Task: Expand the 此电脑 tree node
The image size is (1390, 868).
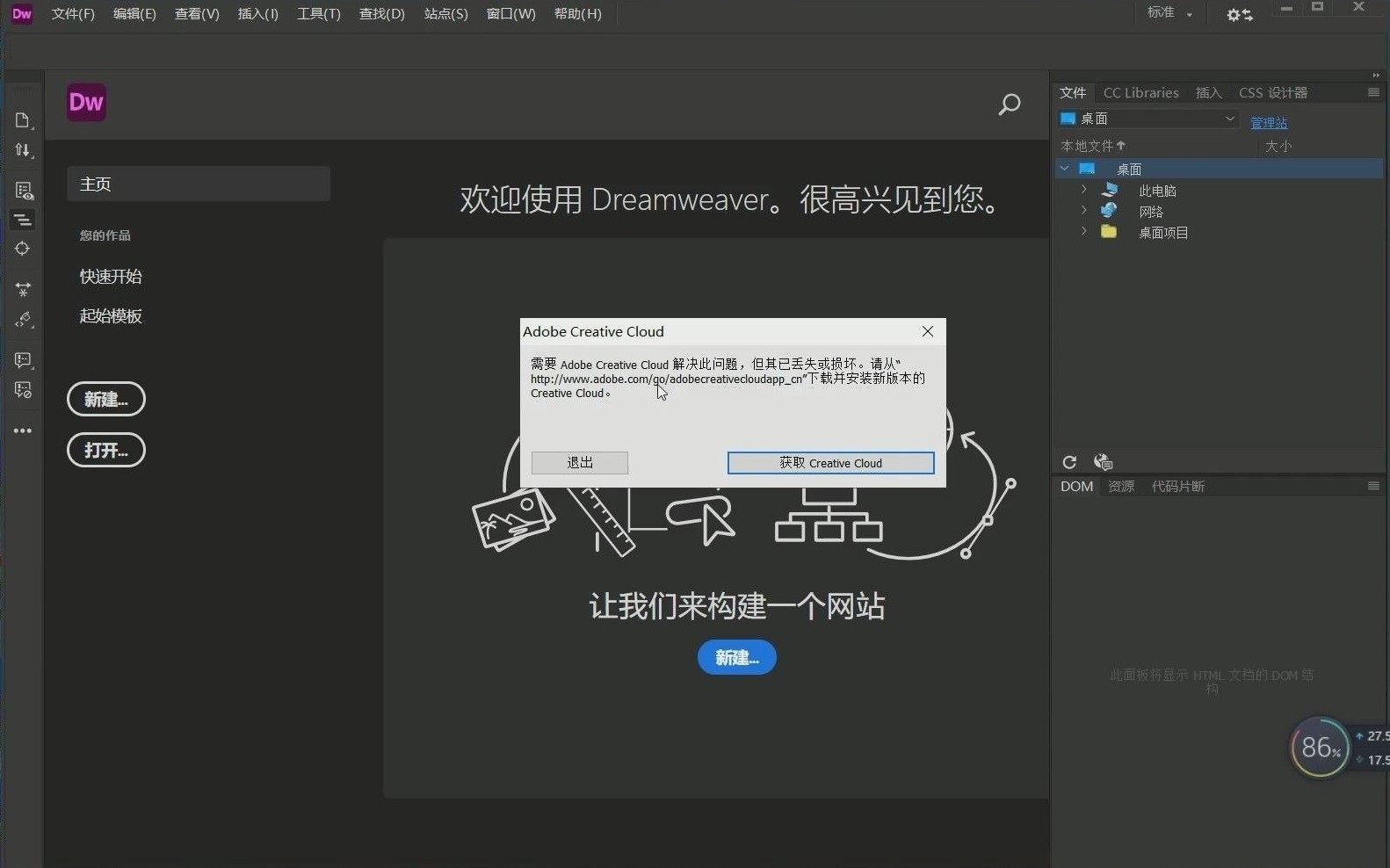Action: tap(1084, 190)
